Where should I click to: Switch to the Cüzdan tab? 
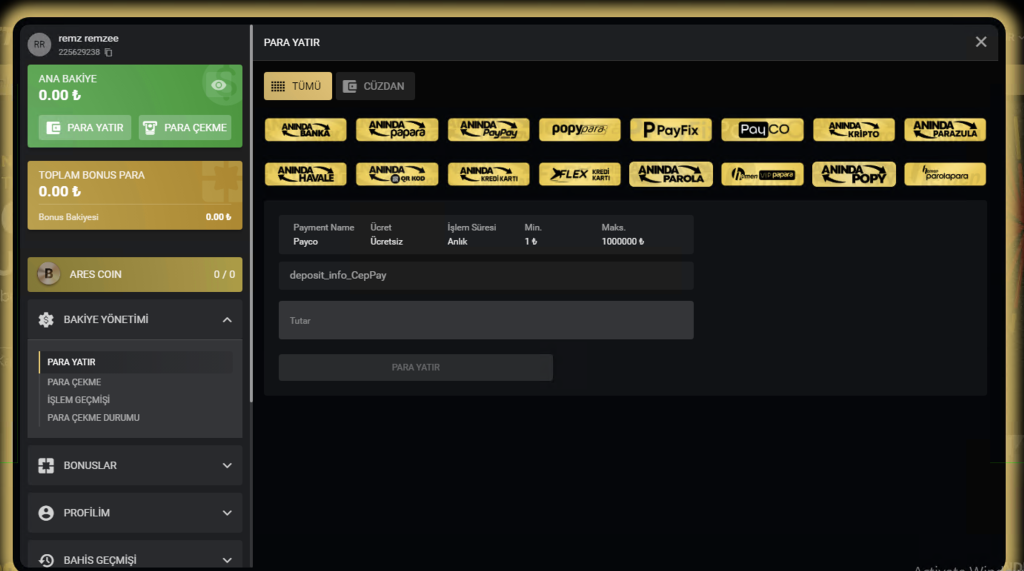point(375,86)
